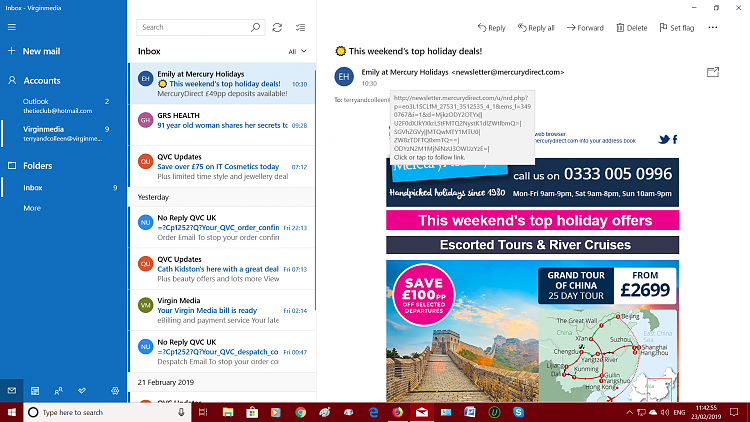
Task: Forward this message
Action: (585, 28)
